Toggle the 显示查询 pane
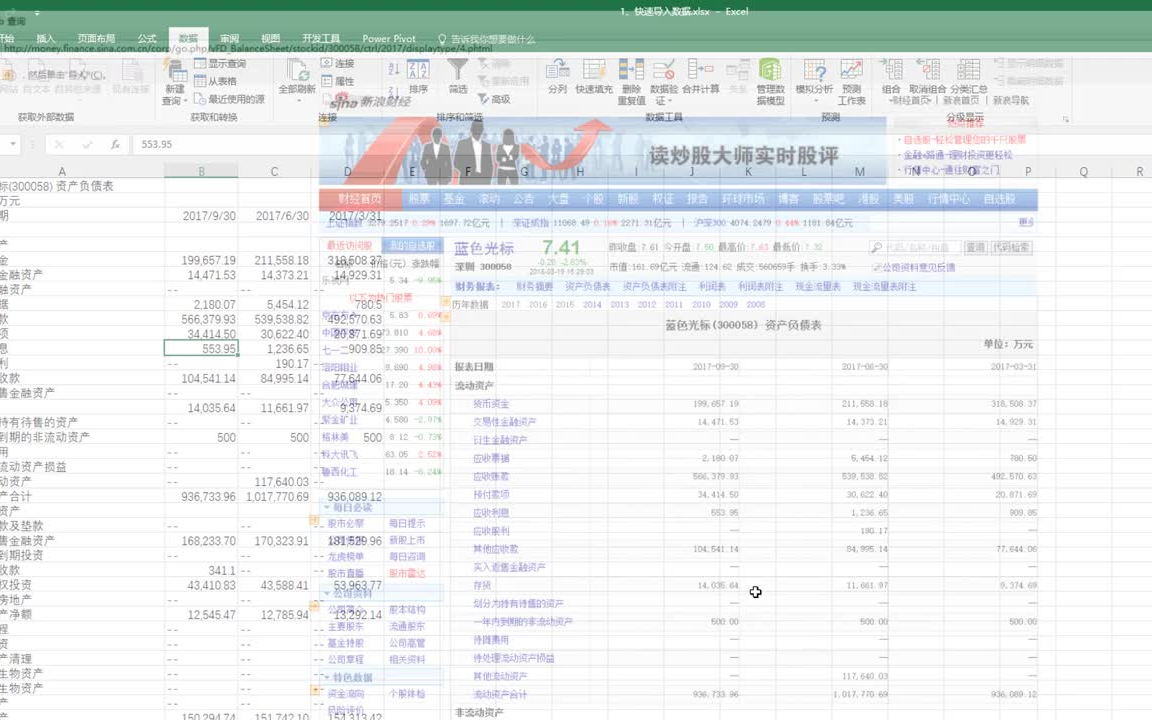This screenshot has width=1152, height=720. [226, 64]
